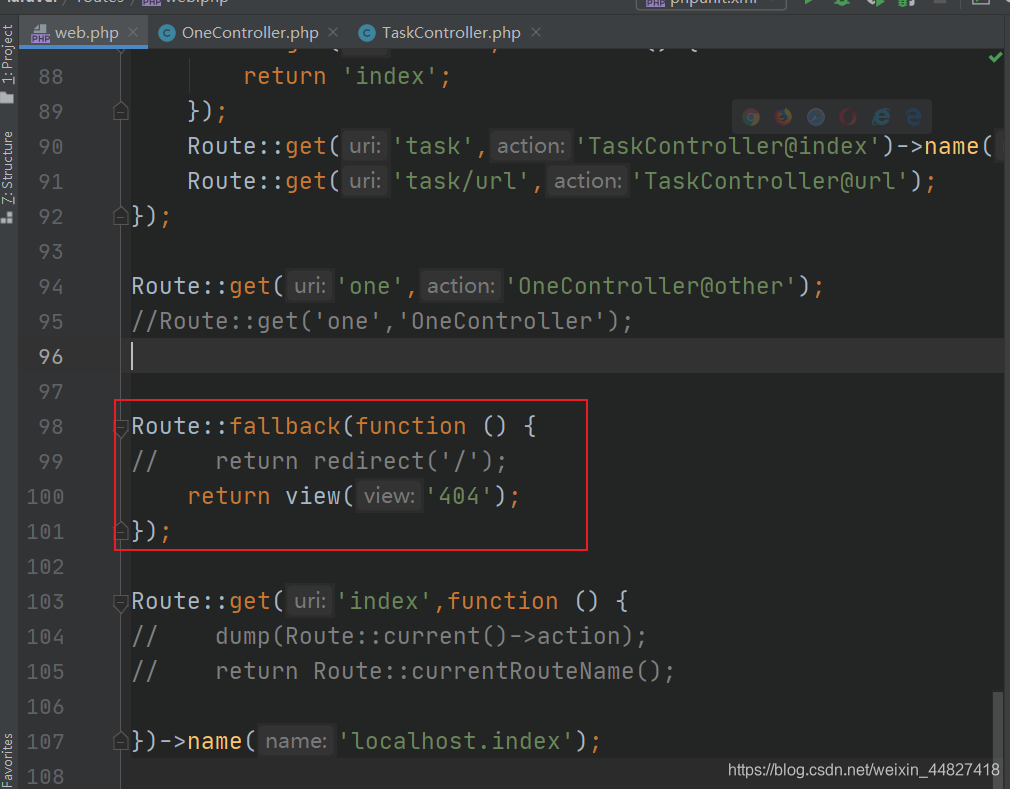Click the name: parameter hint on line 107
1010x789 pixels.
[296, 741]
